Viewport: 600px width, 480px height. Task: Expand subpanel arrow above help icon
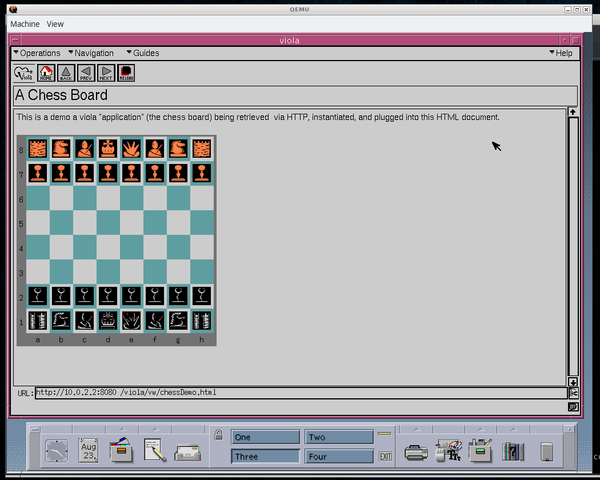[514, 429]
